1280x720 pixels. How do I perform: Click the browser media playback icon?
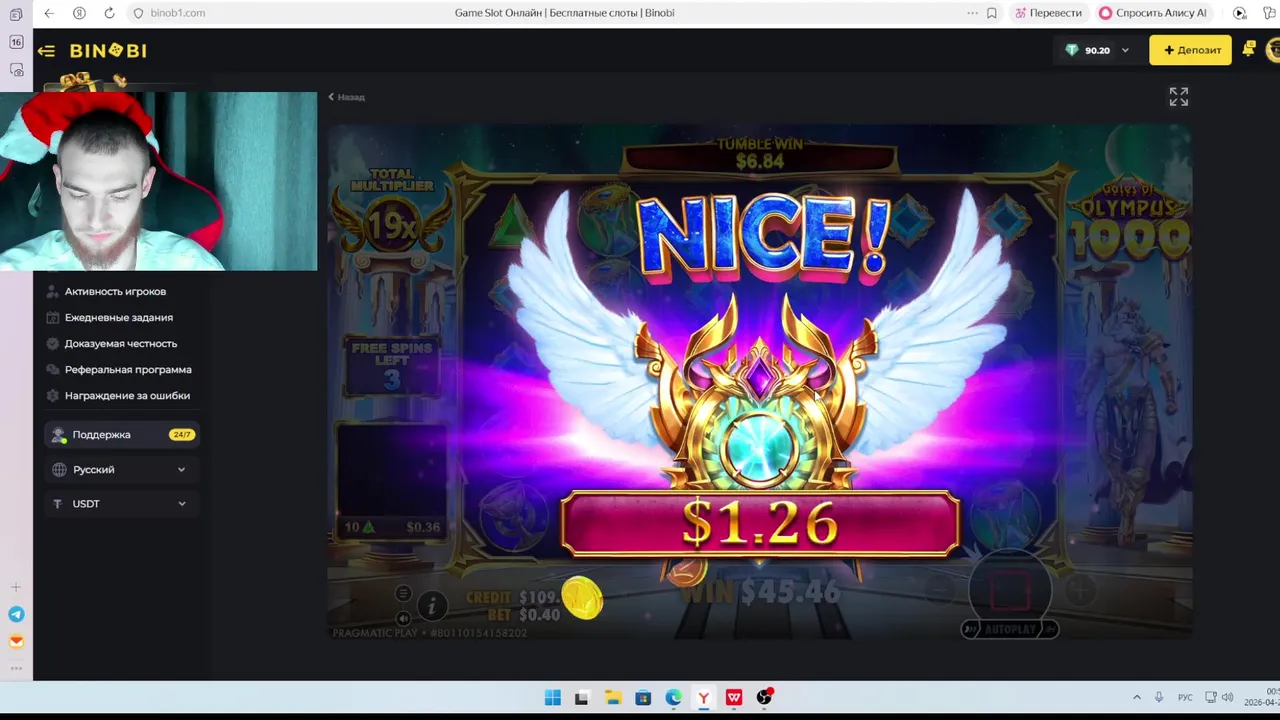click(1240, 13)
